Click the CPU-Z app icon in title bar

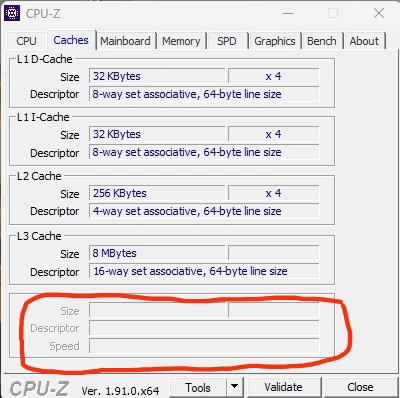click(x=12, y=13)
